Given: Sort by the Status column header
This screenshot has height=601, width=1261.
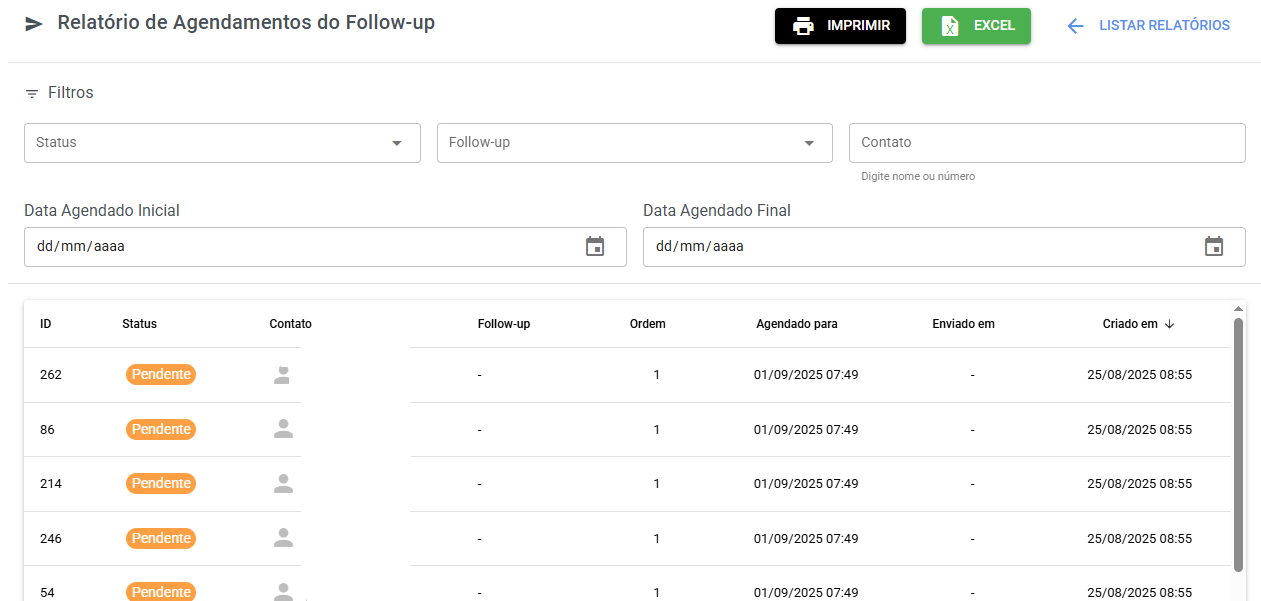Looking at the screenshot, I should click(x=139, y=324).
